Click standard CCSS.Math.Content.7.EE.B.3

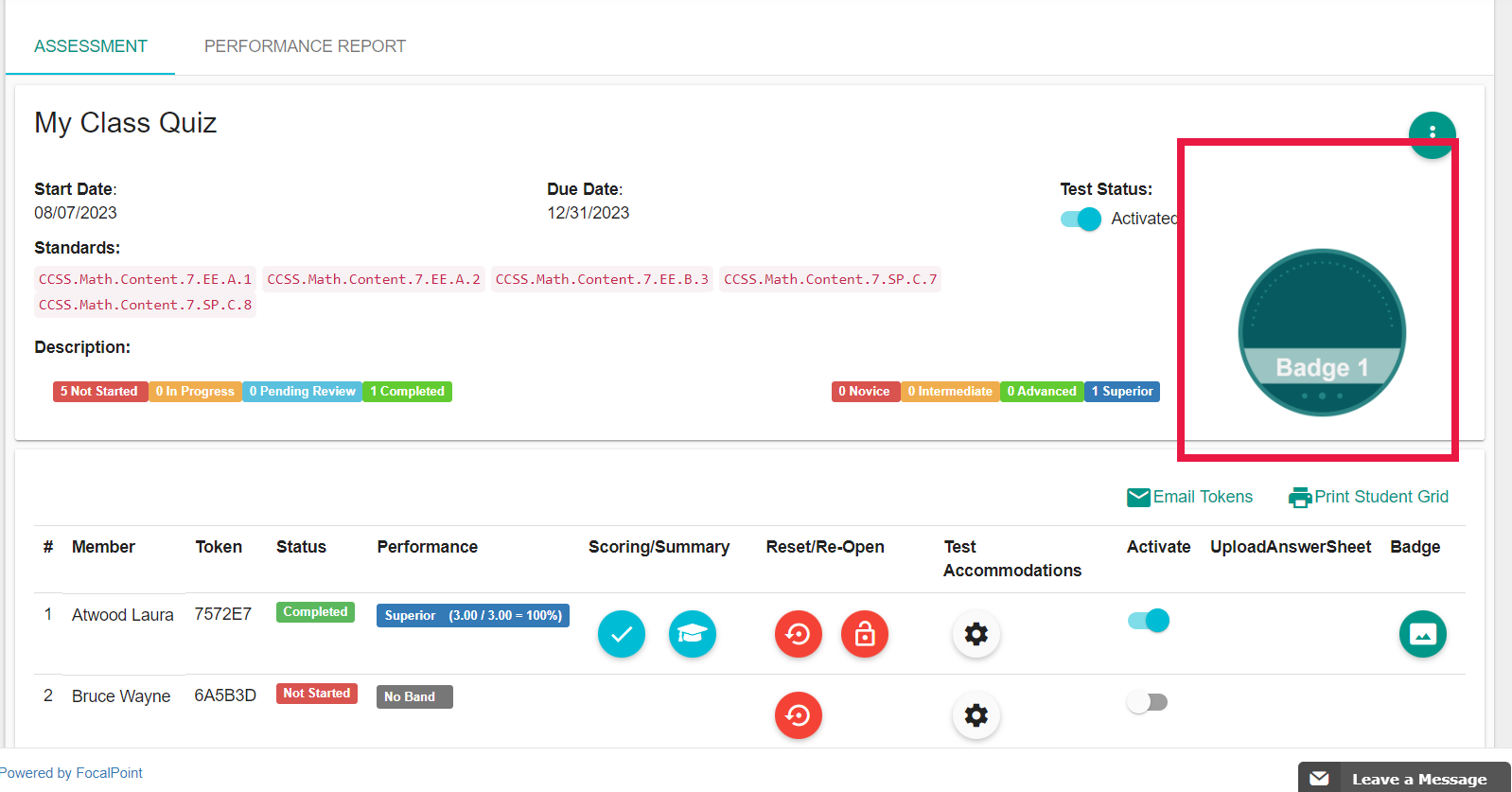[602, 279]
